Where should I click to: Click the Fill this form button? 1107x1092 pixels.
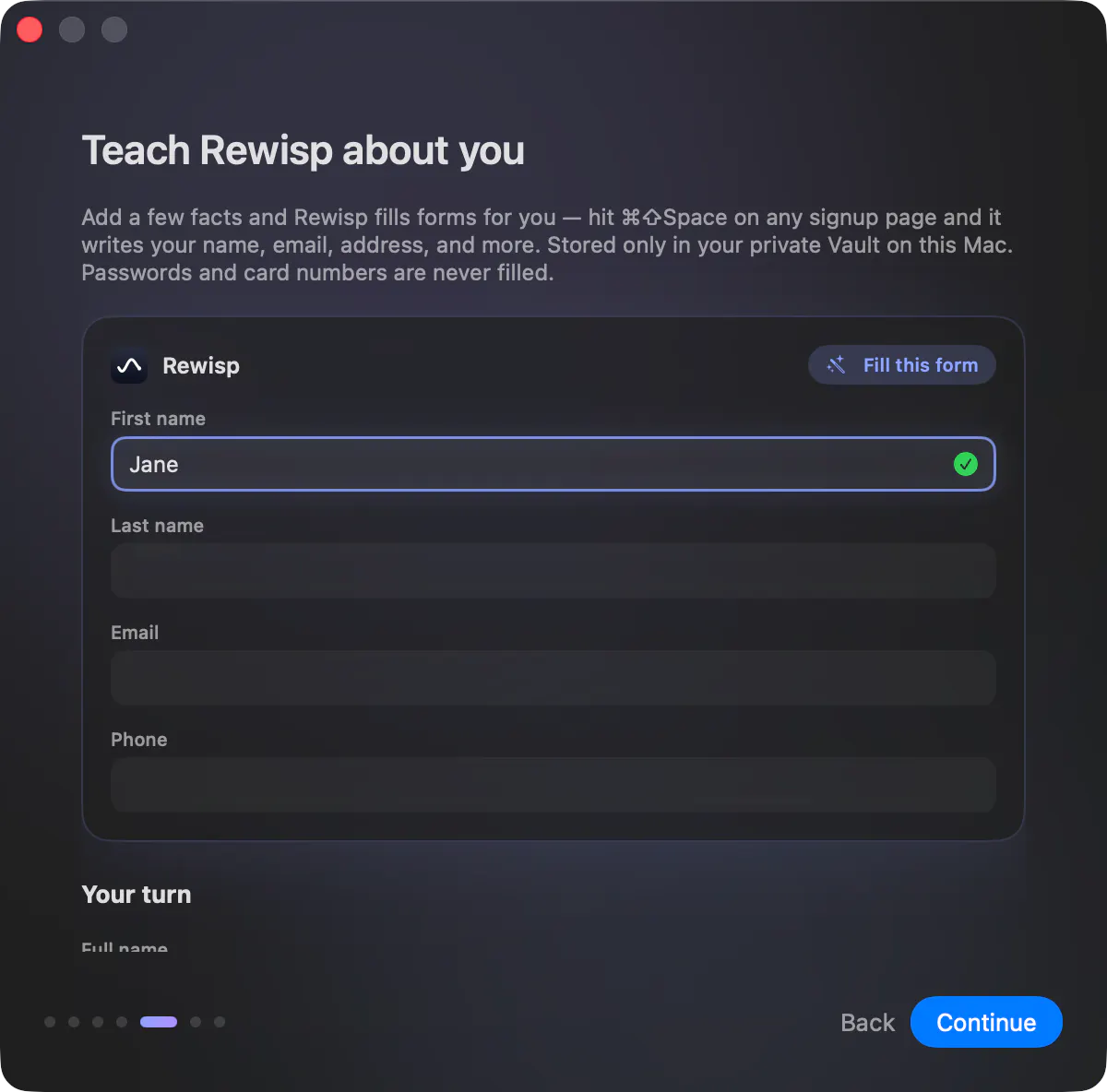pos(902,365)
